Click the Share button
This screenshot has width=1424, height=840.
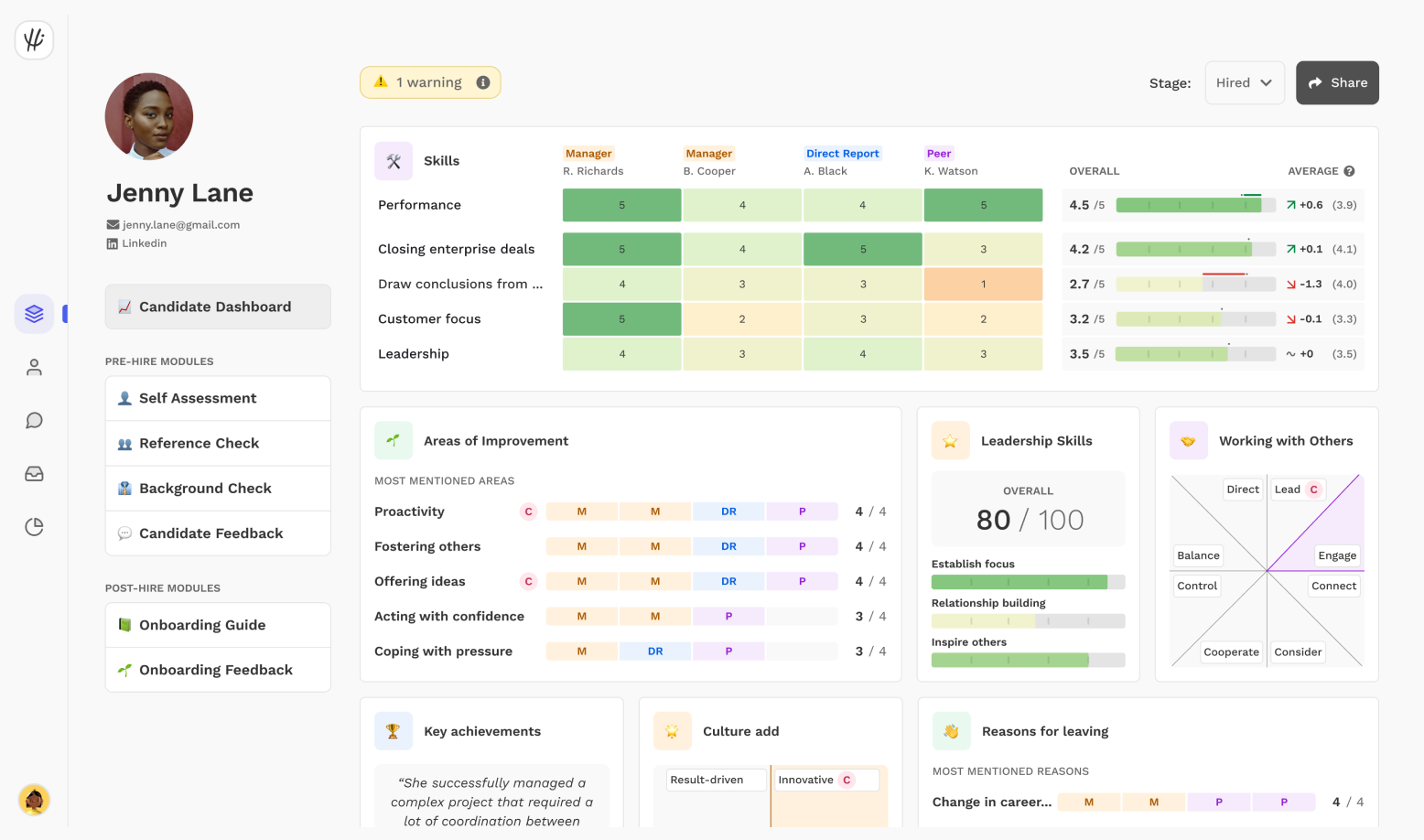click(x=1337, y=82)
